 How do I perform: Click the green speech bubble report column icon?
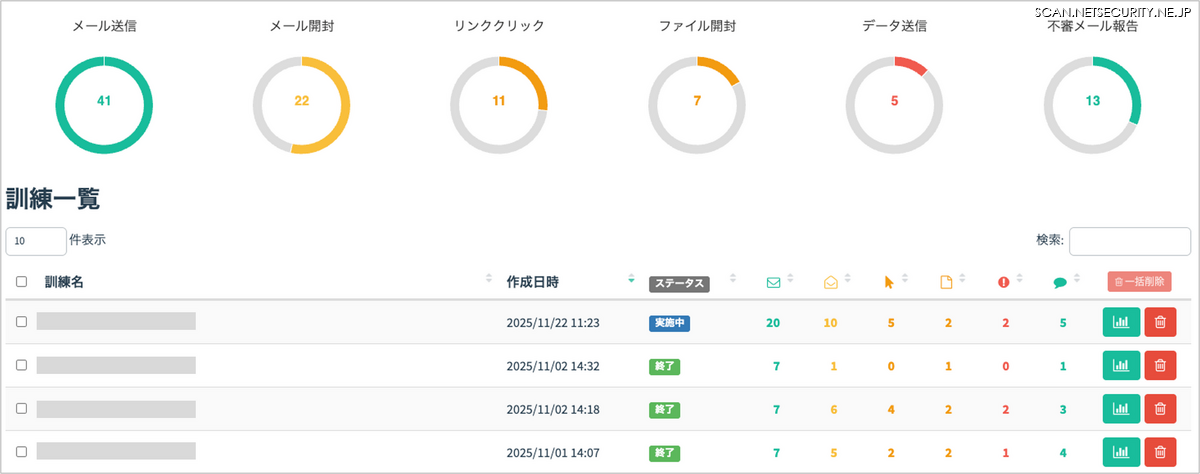[1060, 282]
